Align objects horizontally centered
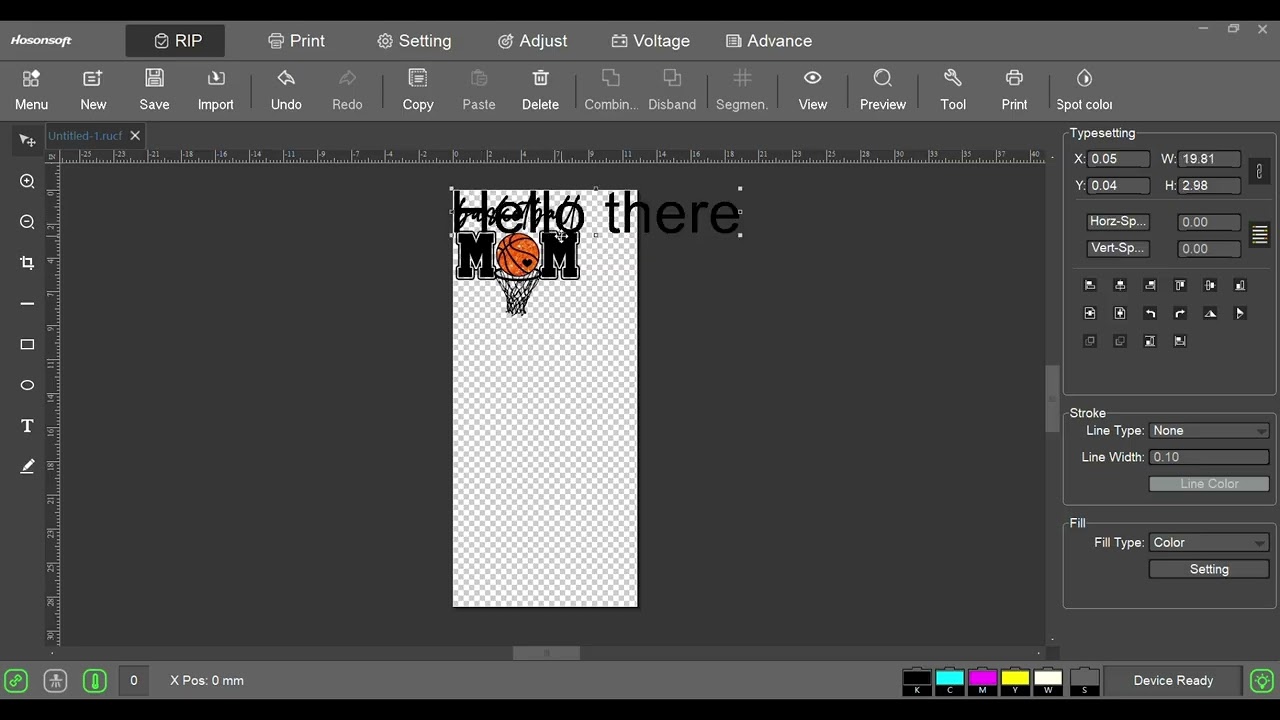The width and height of the screenshot is (1280, 720). (x=1120, y=285)
